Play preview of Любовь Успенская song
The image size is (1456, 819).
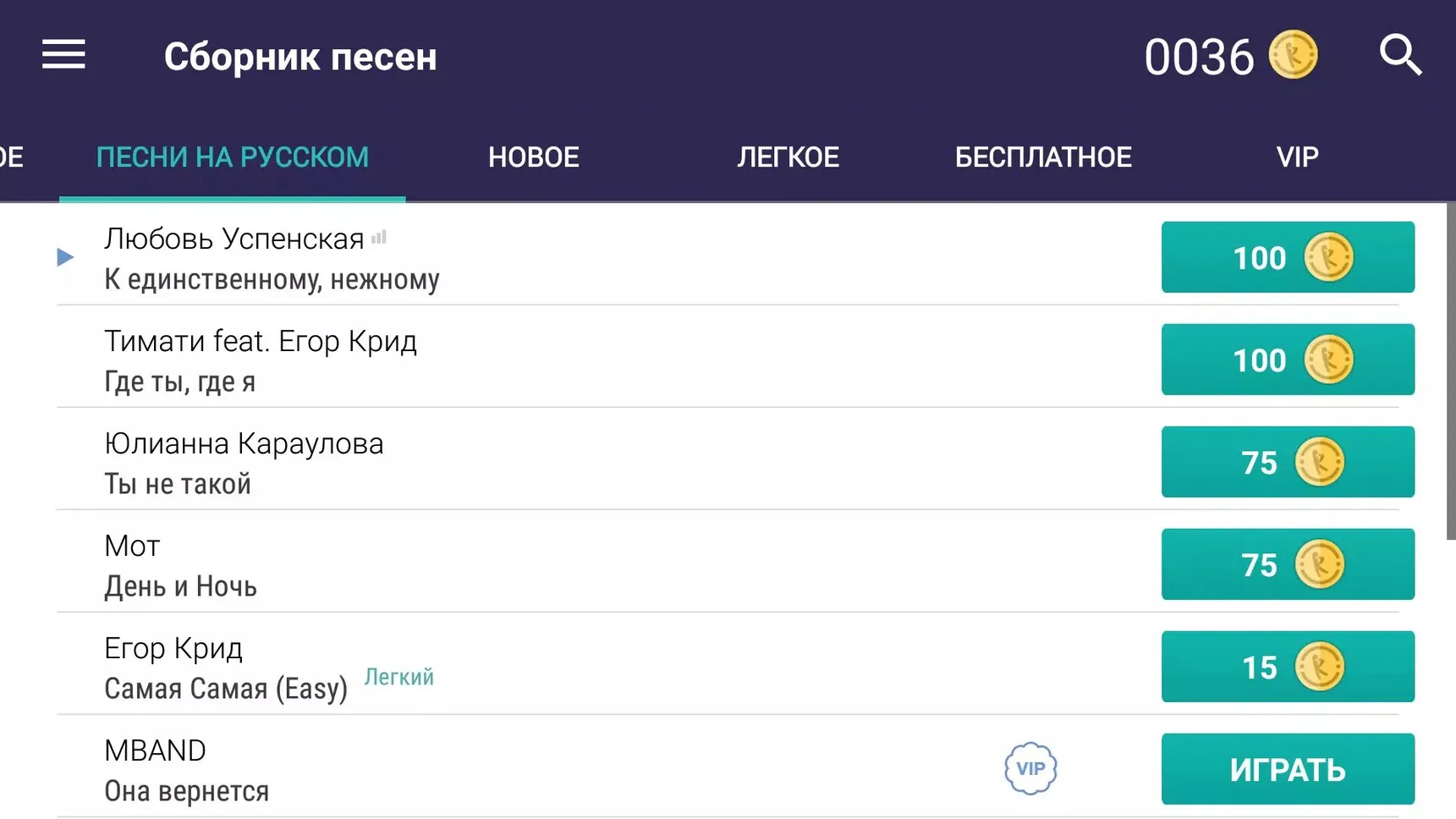tap(65, 257)
